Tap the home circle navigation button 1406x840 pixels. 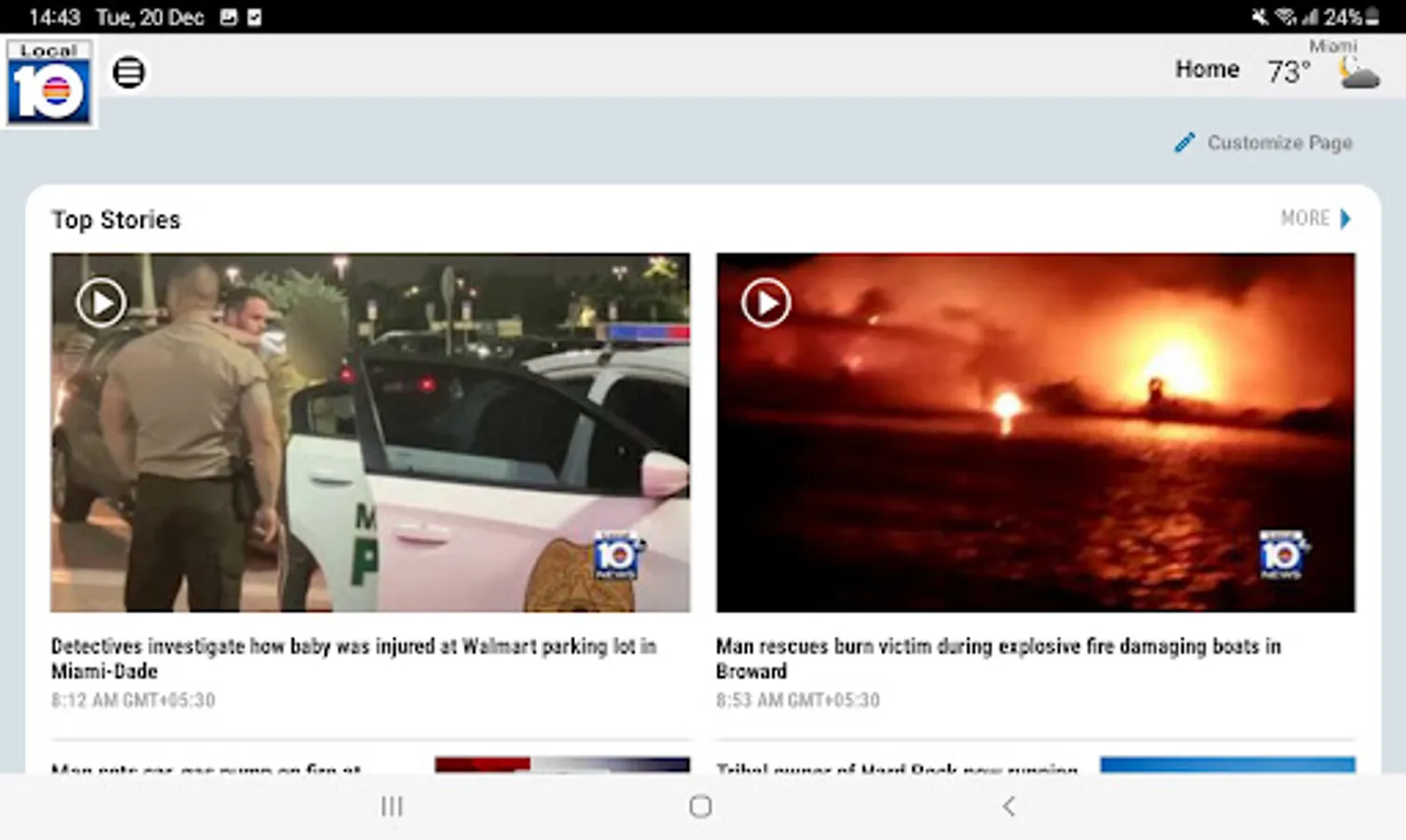700,805
